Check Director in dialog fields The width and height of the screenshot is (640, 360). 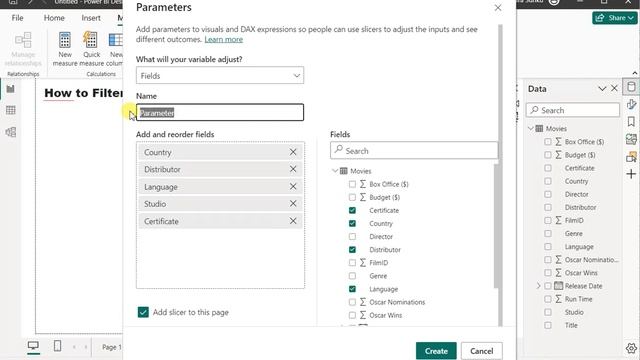click(352, 236)
